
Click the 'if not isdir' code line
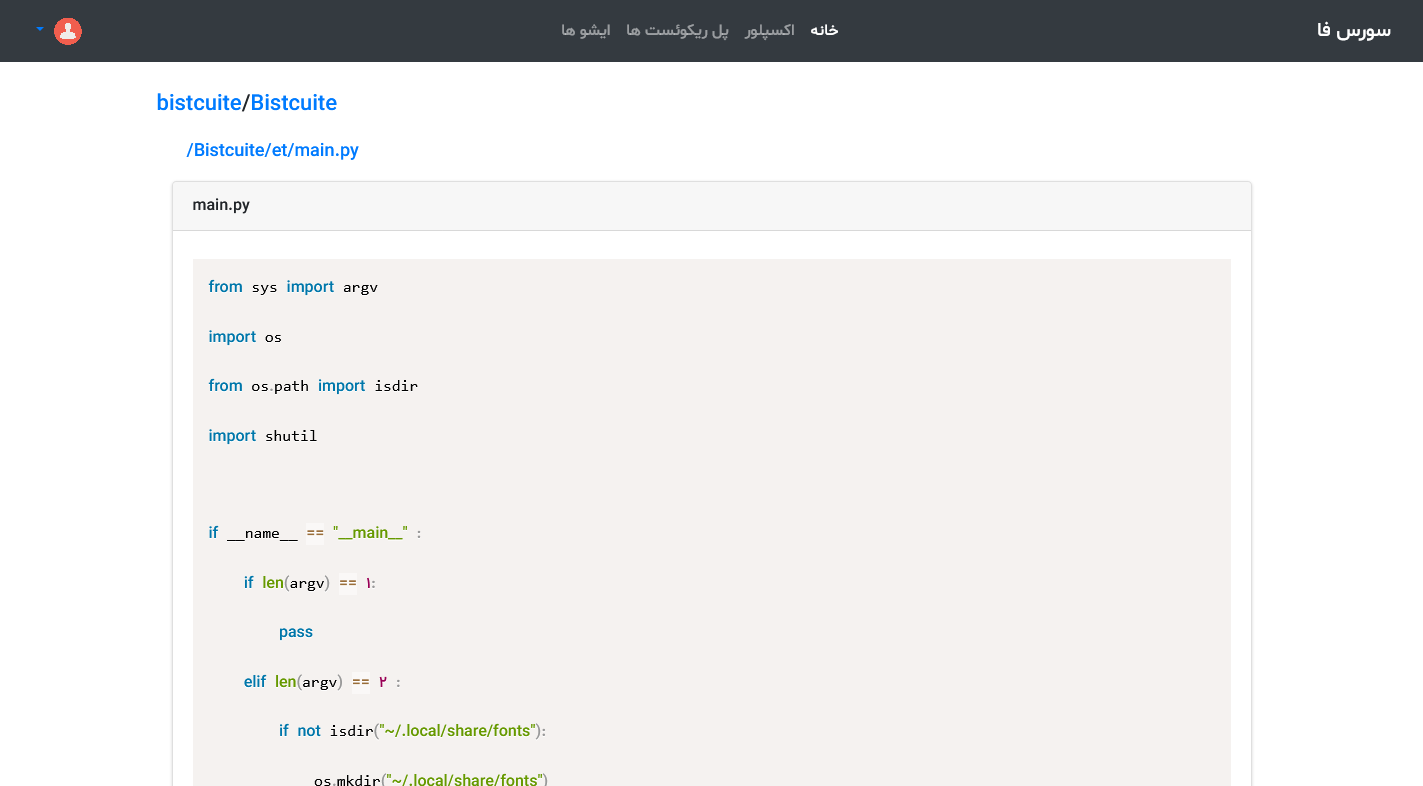tap(412, 731)
